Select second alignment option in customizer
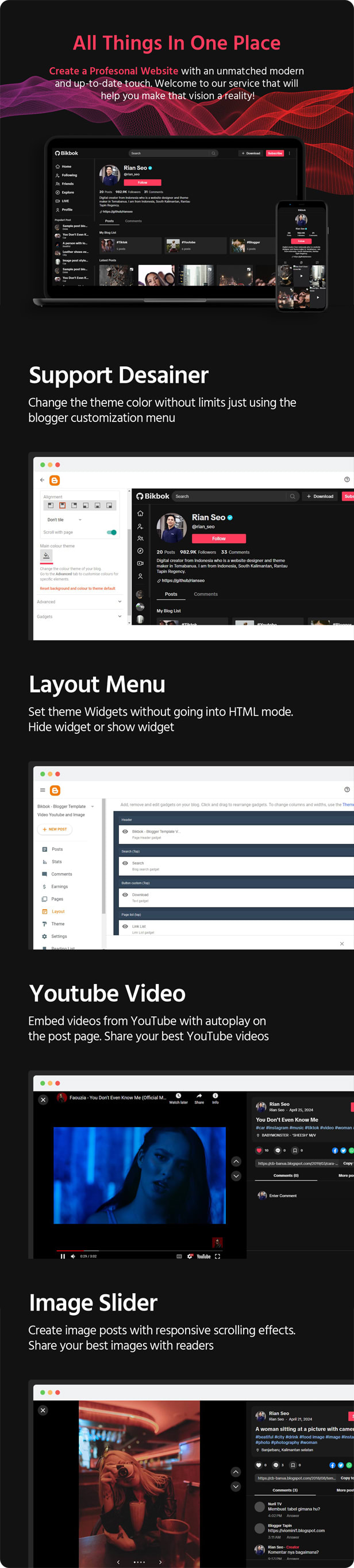 62,505
